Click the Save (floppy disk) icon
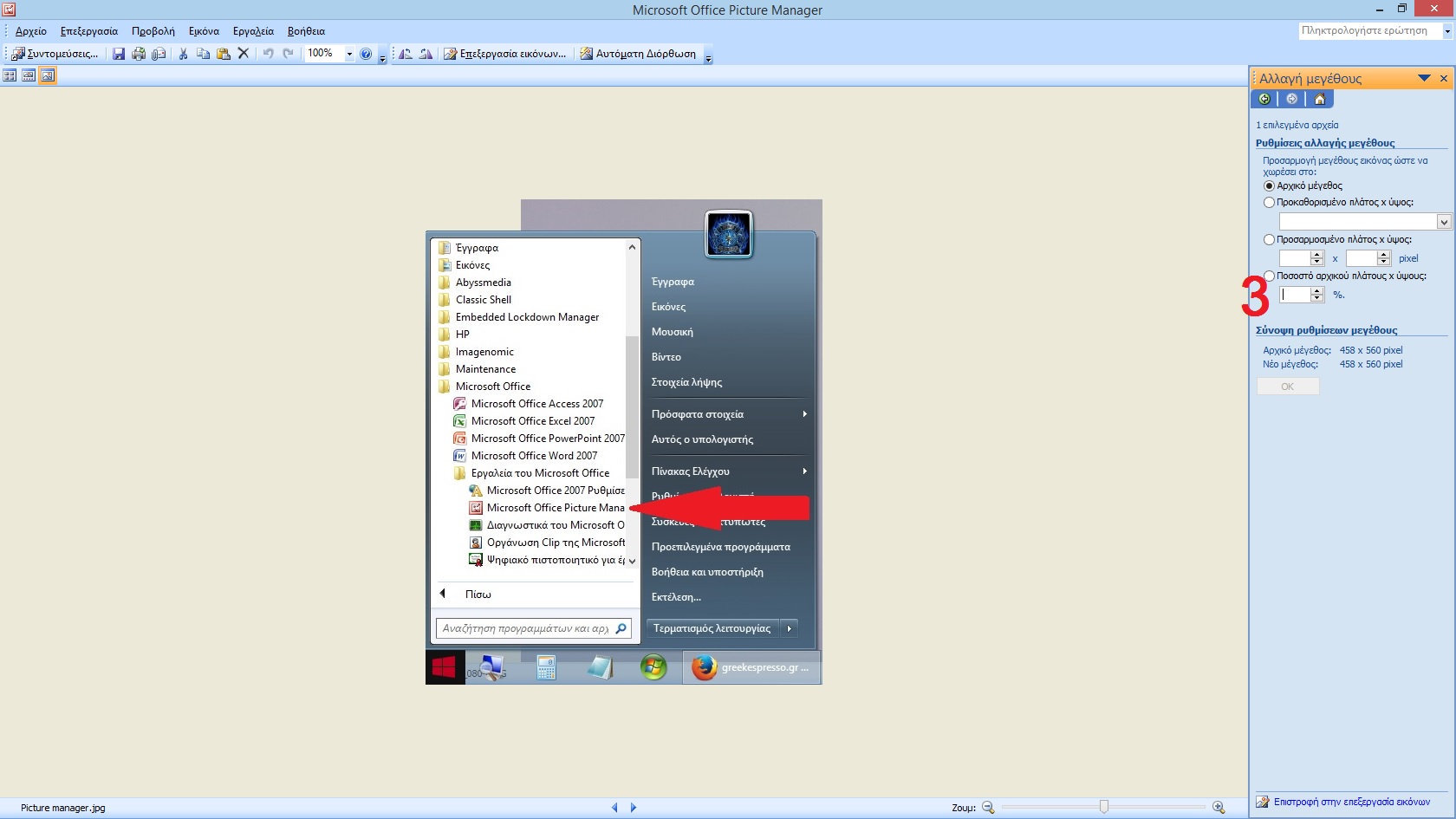This screenshot has height=819, width=1456. click(119, 54)
